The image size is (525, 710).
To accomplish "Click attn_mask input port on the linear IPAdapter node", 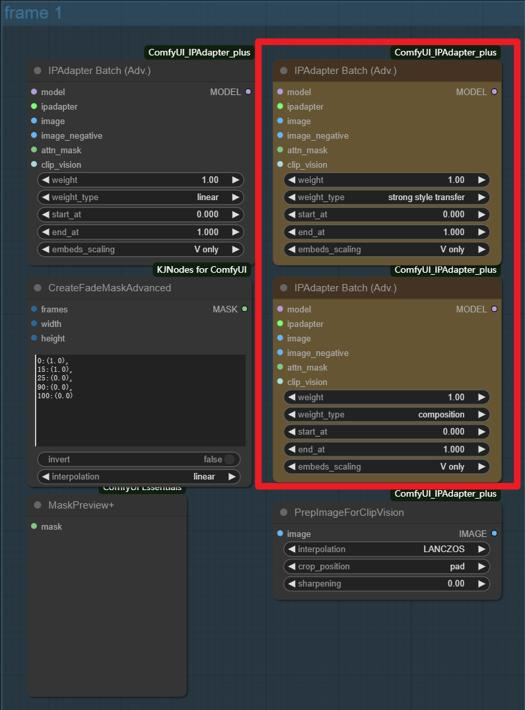I will 34,149.
